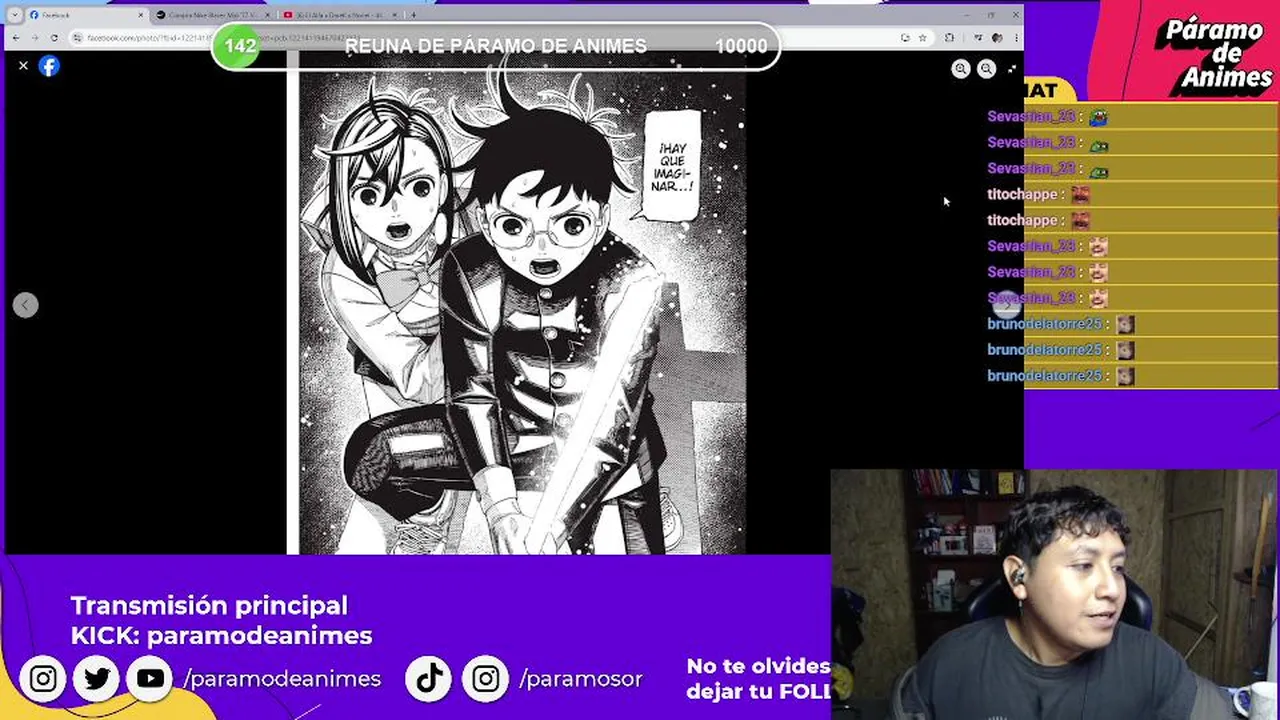The height and width of the screenshot is (720, 1280).
Task: Click the Facebook logo icon
Action: pyautogui.click(x=49, y=66)
